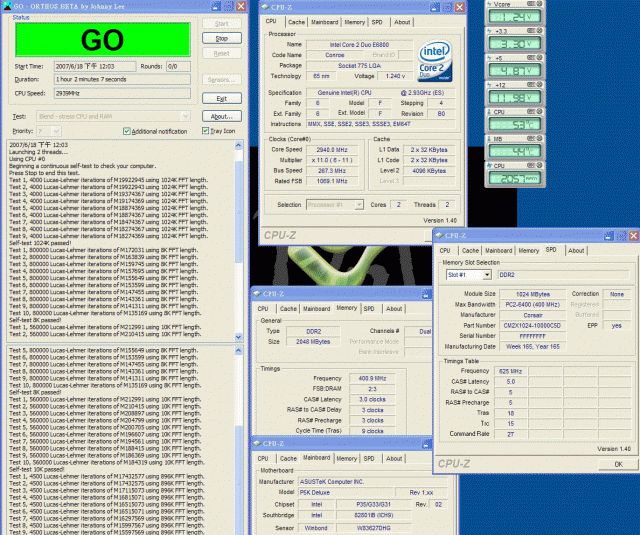Click OK in the SPD CPU-Z window
The height and width of the screenshot is (535, 640).
click(x=618, y=464)
